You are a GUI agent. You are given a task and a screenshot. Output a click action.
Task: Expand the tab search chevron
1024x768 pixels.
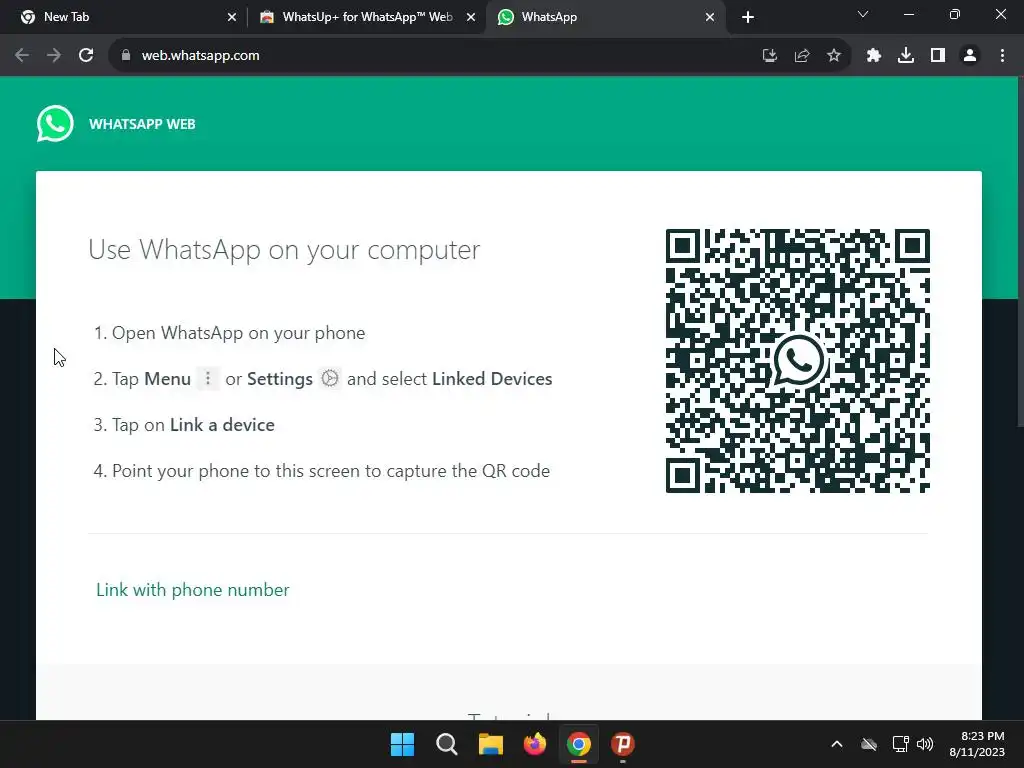863,14
